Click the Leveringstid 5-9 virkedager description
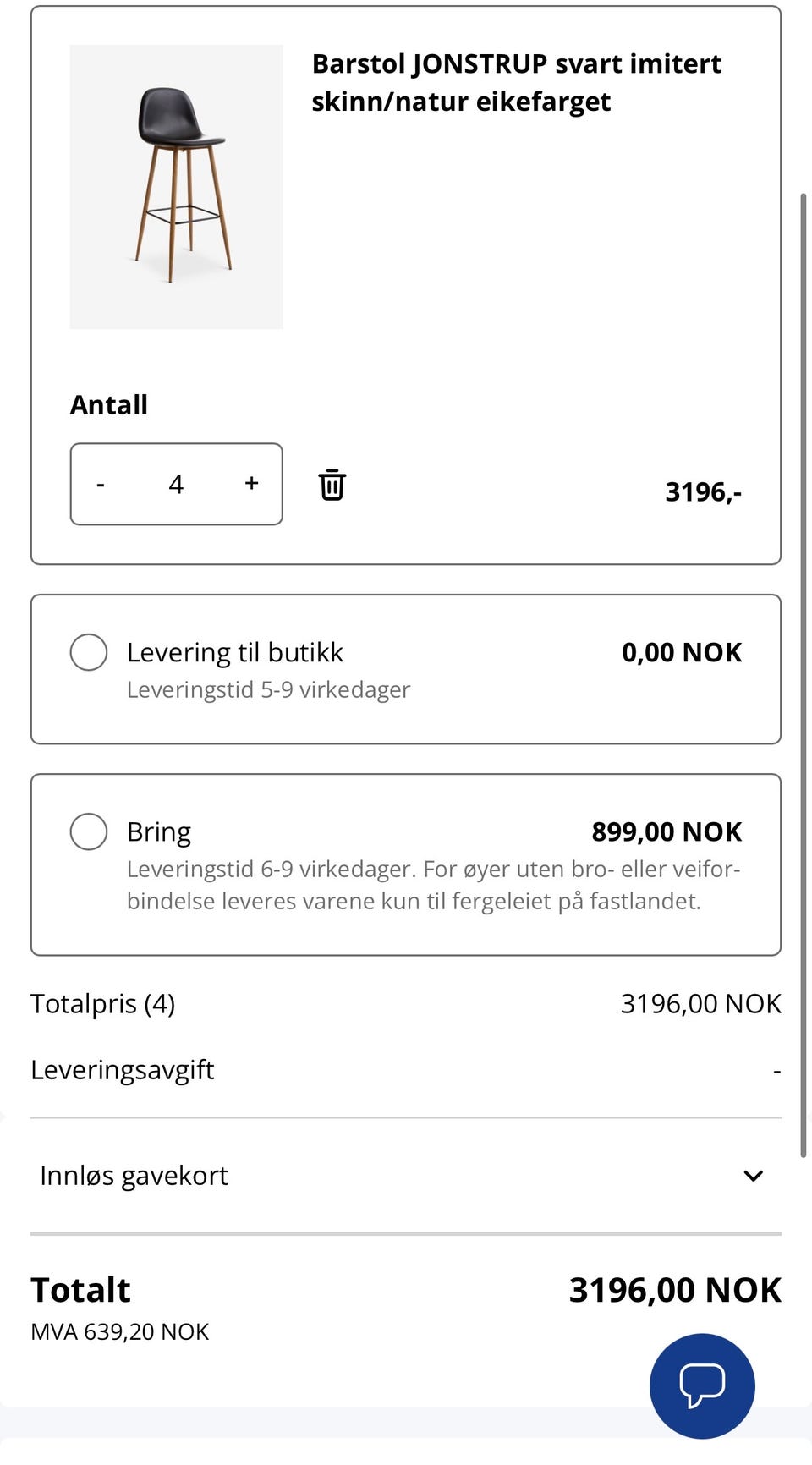Viewport: 812px width, 1465px height. click(268, 689)
